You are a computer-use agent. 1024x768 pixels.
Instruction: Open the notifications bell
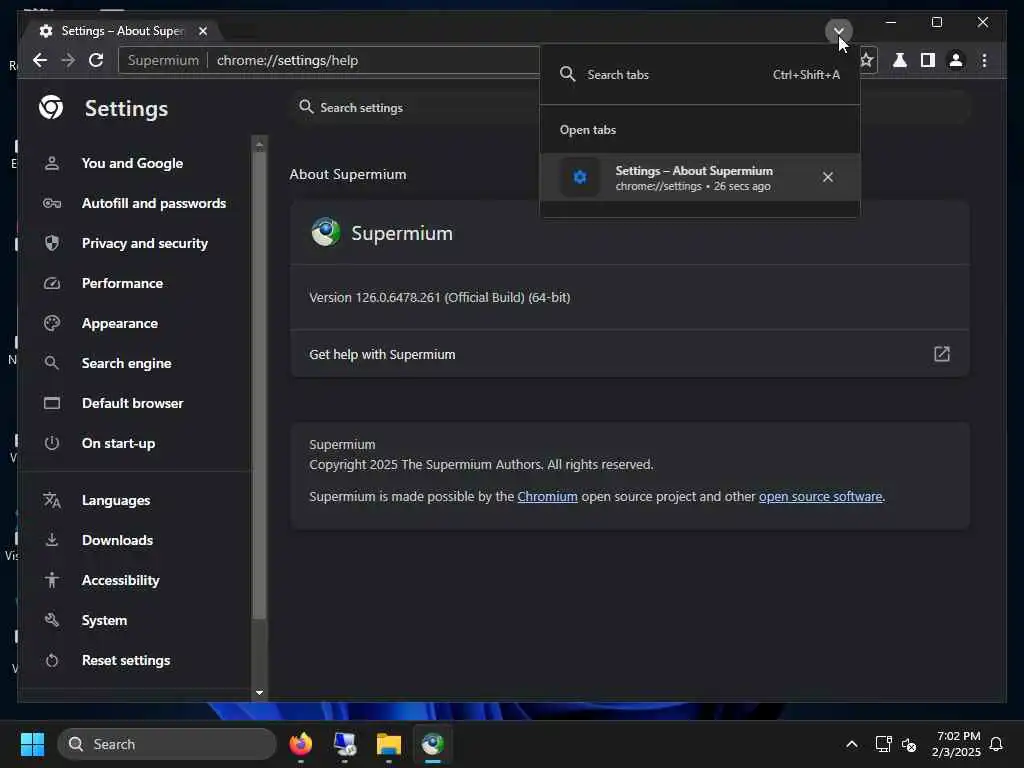coord(996,744)
